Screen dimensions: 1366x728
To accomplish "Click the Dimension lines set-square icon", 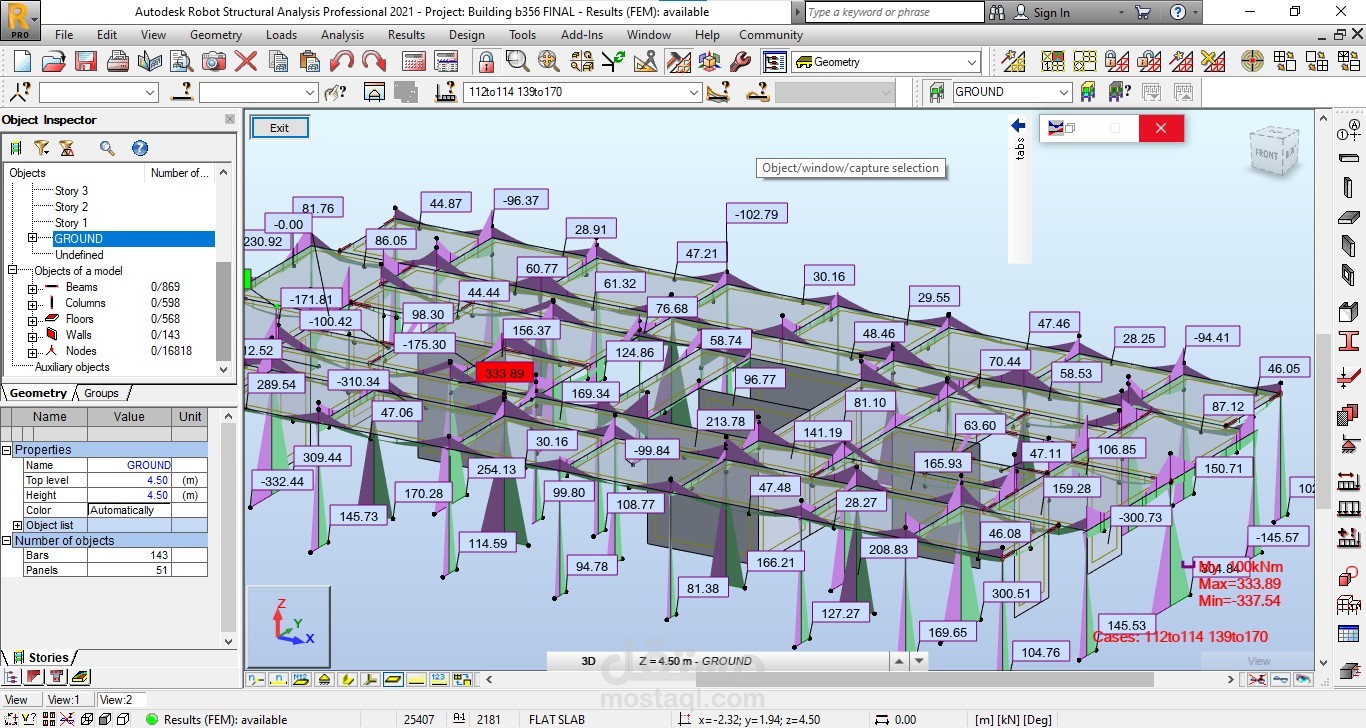I will (645, 61).
